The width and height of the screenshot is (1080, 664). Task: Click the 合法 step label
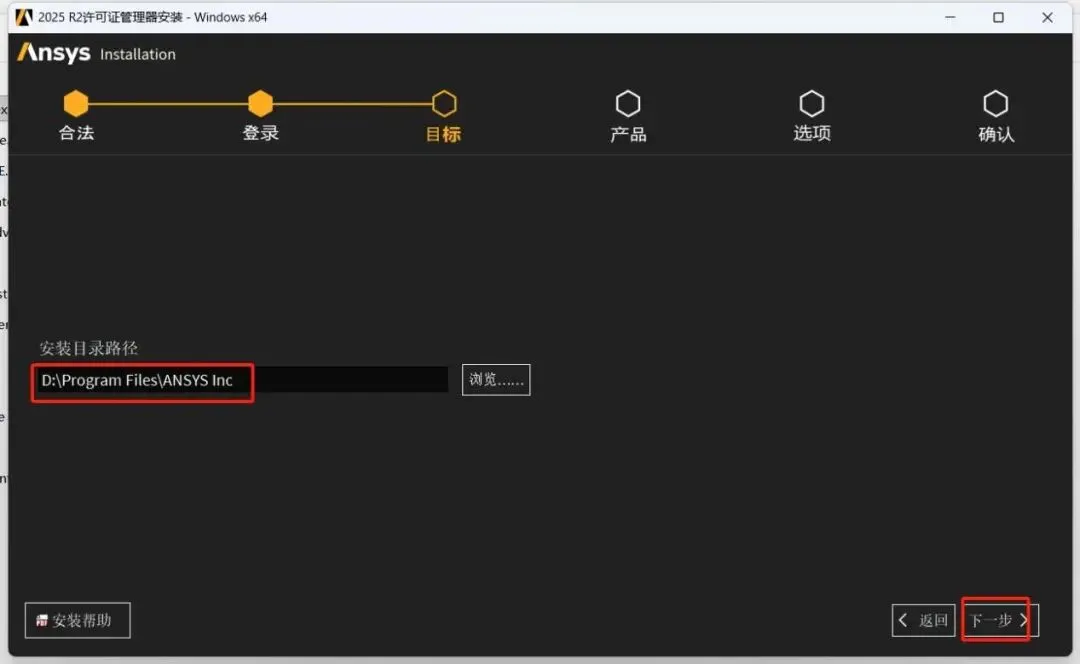(76, 133)
